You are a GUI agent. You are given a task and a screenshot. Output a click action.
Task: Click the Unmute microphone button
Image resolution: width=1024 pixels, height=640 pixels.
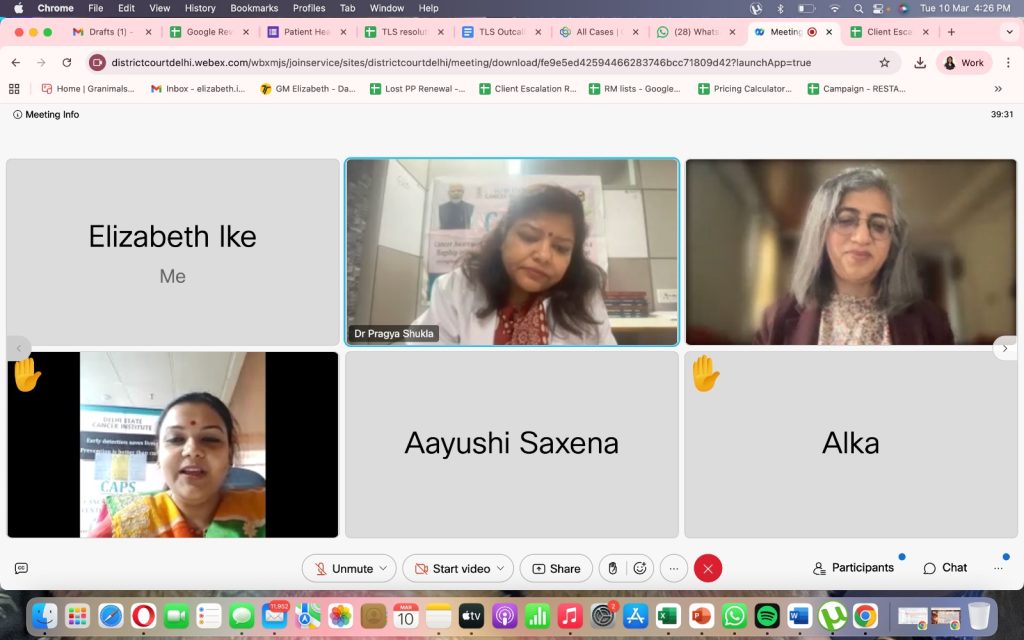pyautogui.click(x=344, y=569)
